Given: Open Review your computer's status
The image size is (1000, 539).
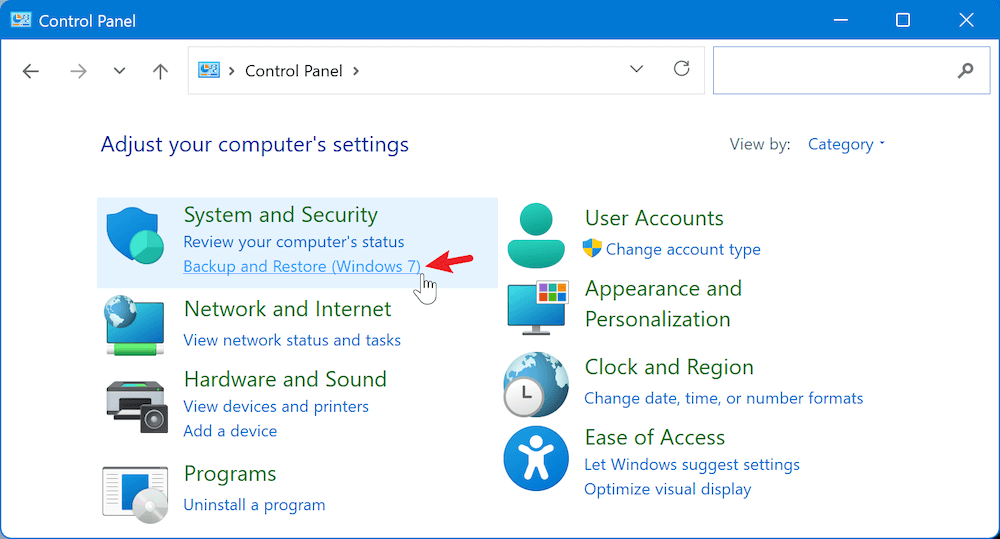Looking at the screenshot, I should pyautogui.click(x=294, y=242).
